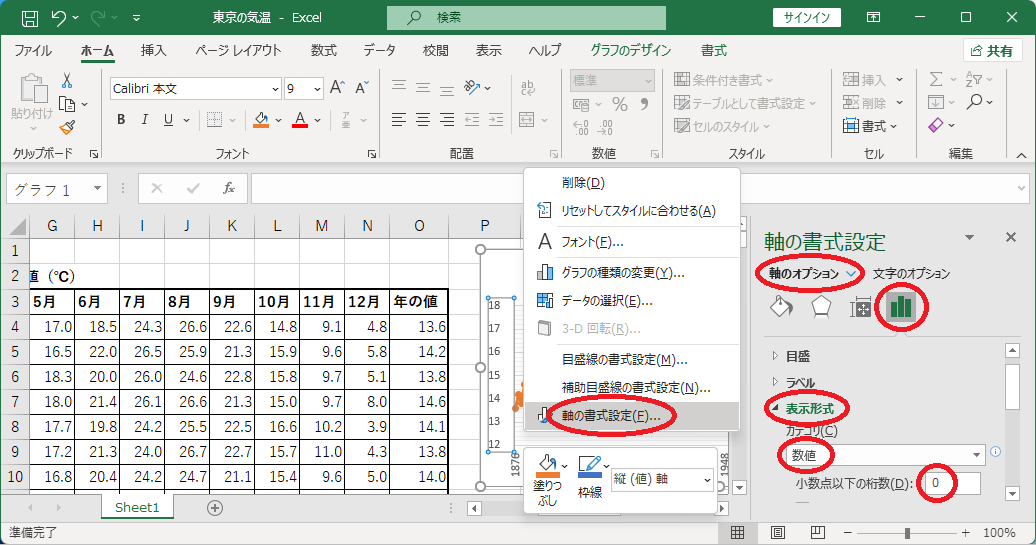The width and height of the screenshot is (1036, 545).
Task: Click the Fill down icon in the editing group
Action: coord(936,102)
